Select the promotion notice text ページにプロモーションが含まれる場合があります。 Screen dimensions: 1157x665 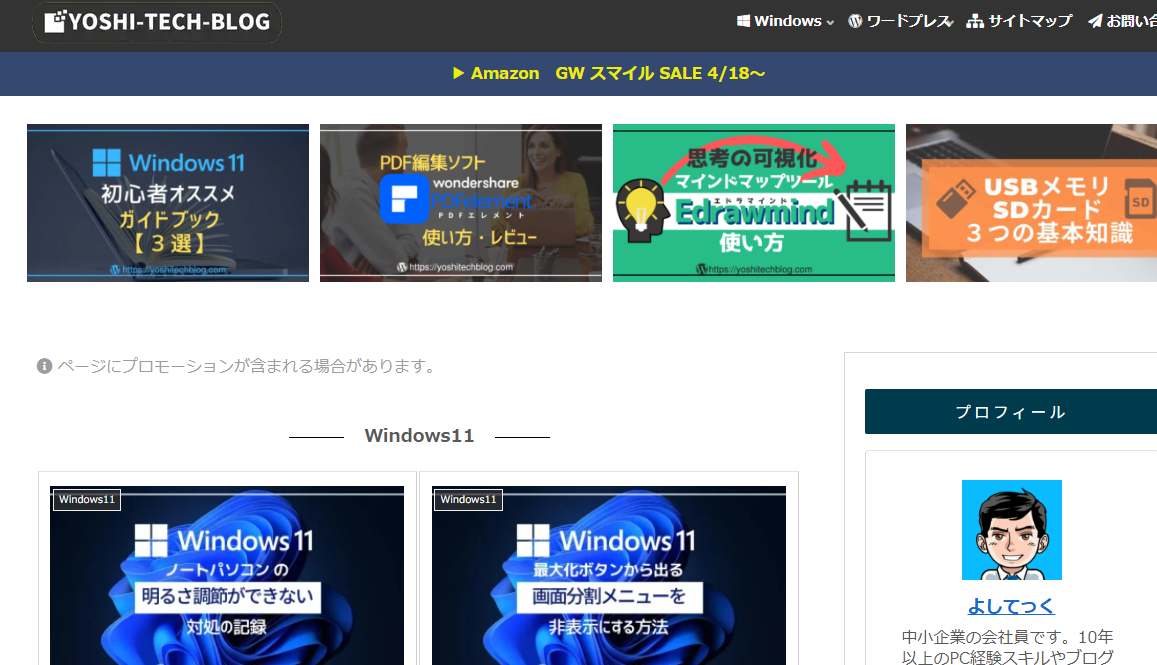tap(248, 366)
